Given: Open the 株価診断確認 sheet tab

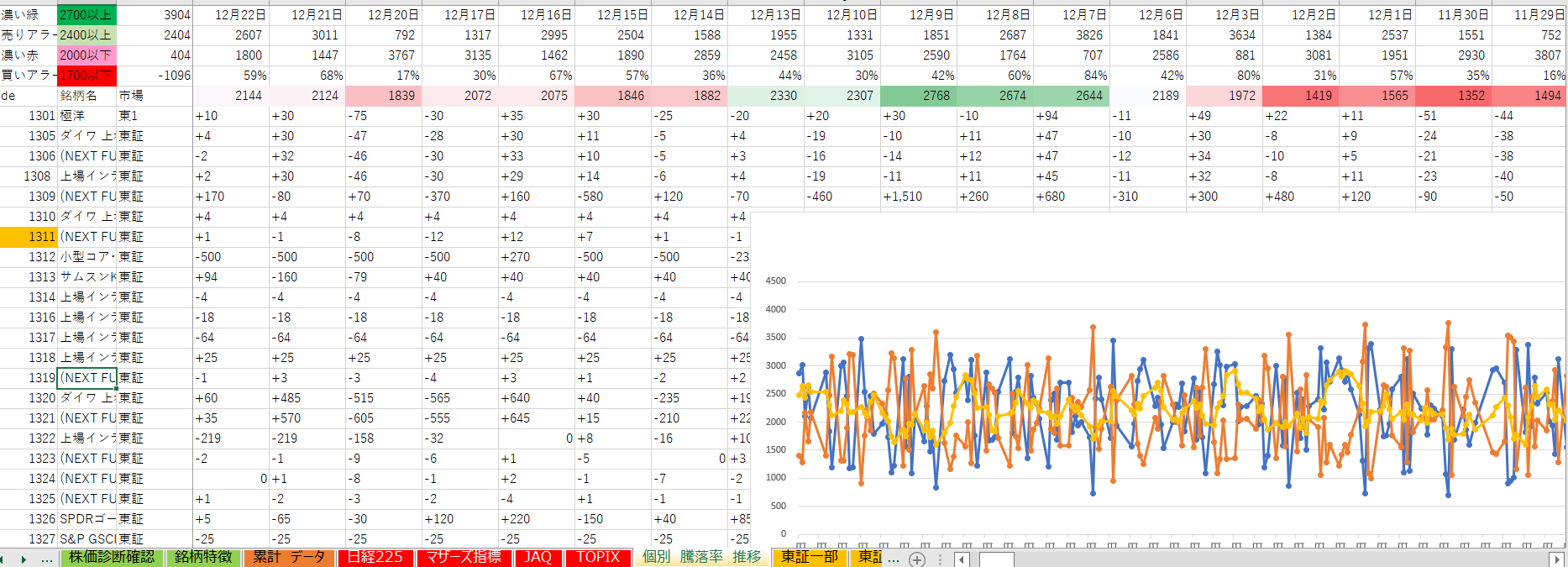Looking at the screenshot, I should (112, 558).
